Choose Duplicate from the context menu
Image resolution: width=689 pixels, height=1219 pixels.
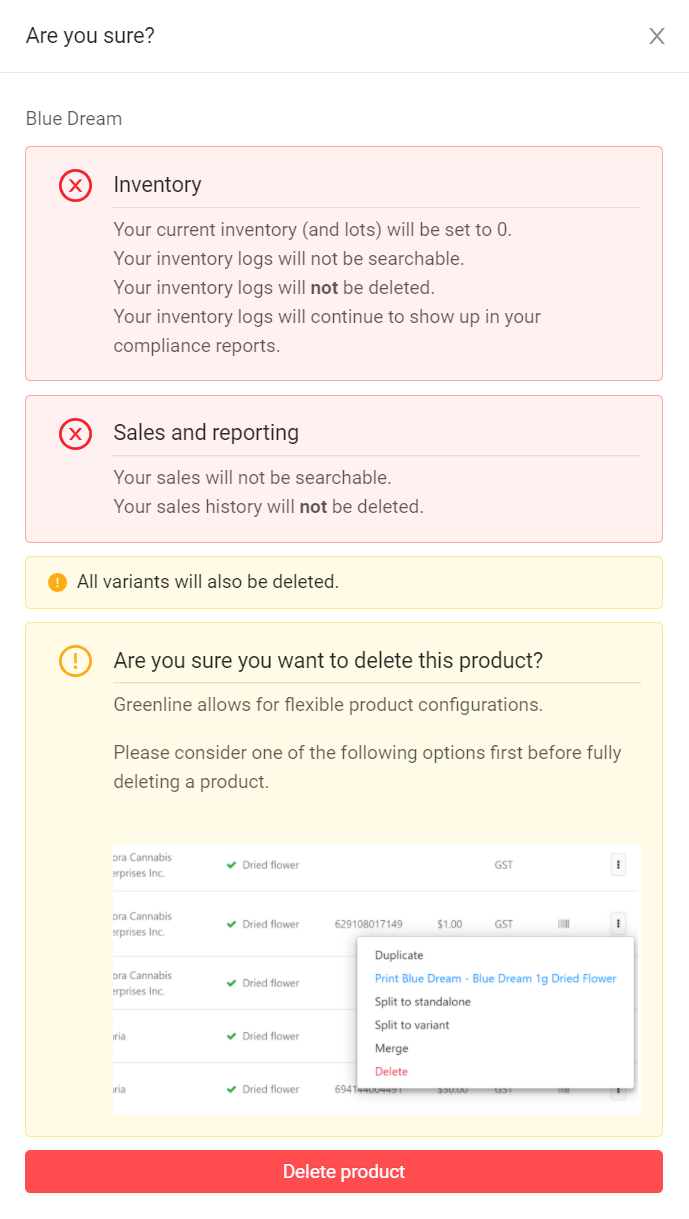399,955
